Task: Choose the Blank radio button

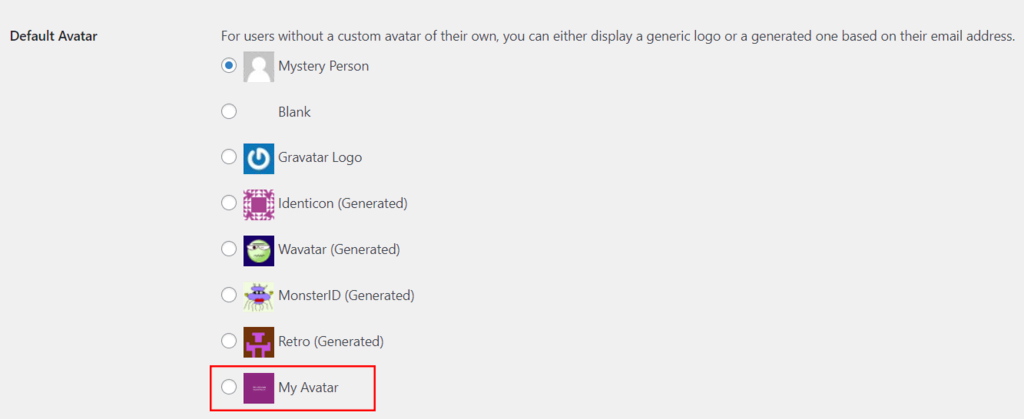Action: (229, 112)
